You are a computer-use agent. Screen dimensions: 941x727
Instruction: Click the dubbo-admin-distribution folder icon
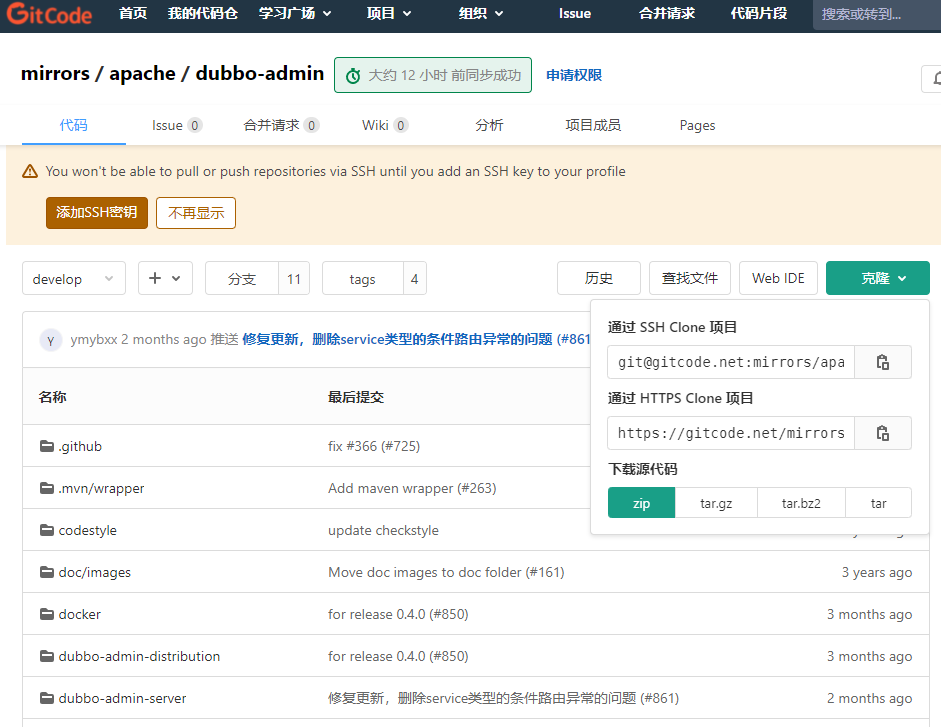(47, 656)
